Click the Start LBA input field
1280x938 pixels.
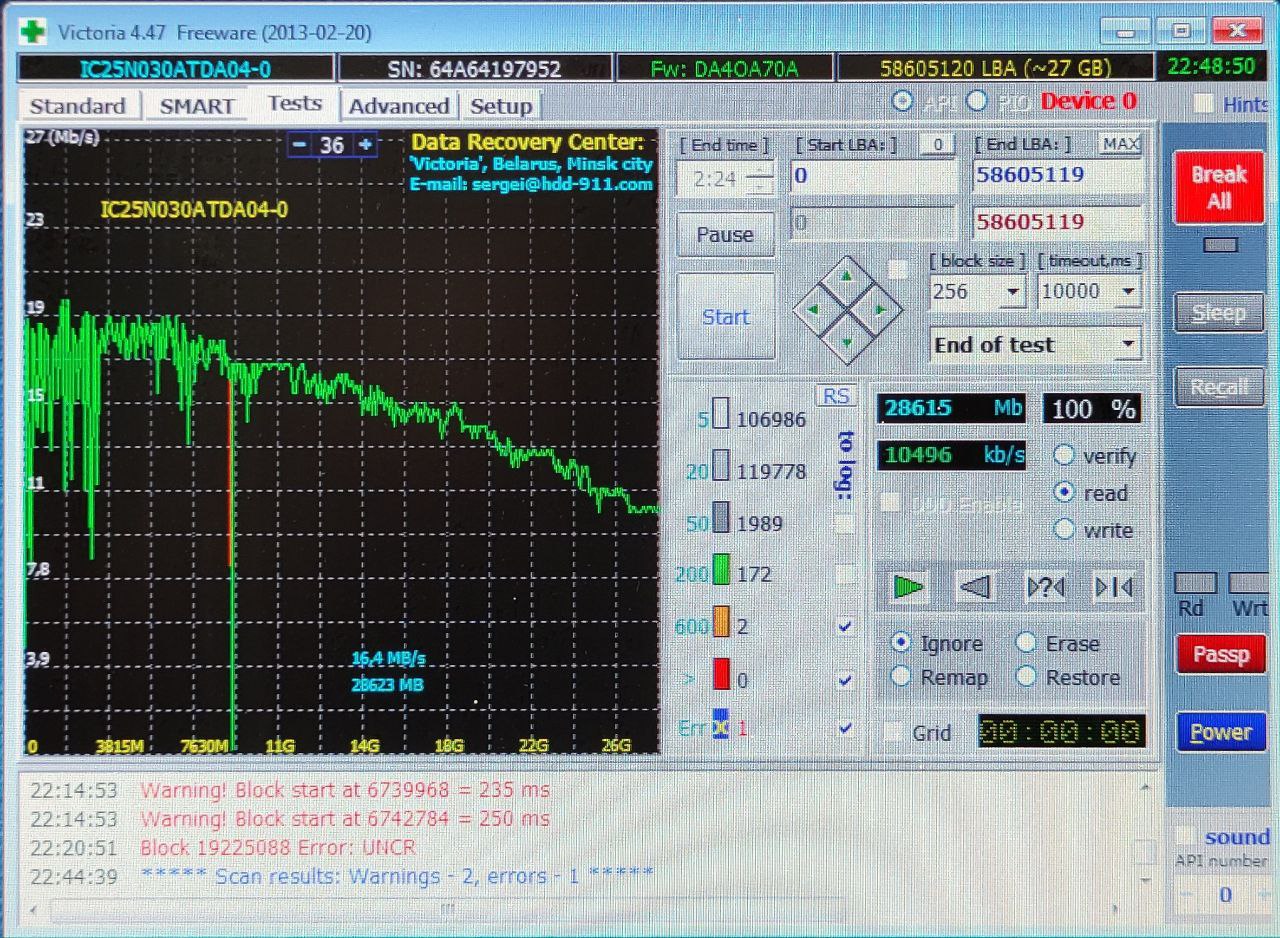pos(872,177)
